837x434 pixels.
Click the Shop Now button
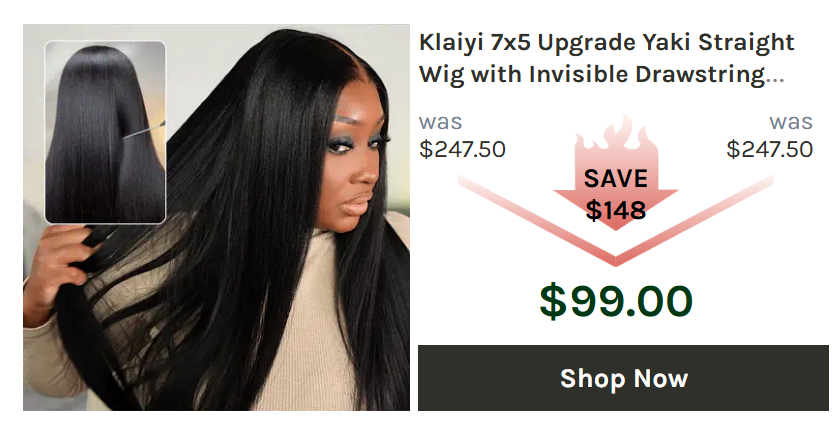coord(623,378)
